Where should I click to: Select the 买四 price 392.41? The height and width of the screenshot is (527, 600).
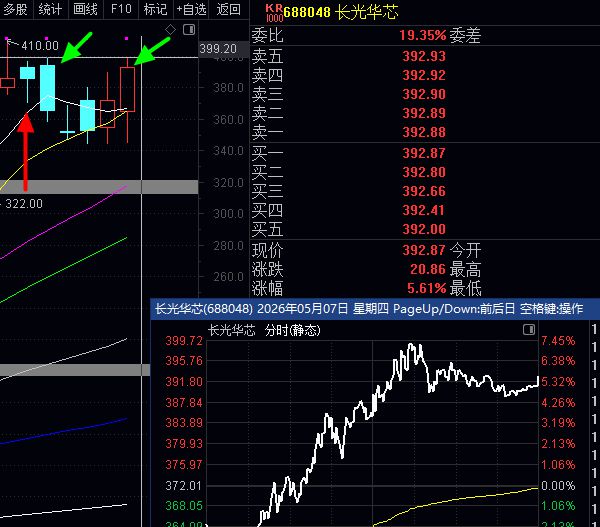tap(424, 210)
